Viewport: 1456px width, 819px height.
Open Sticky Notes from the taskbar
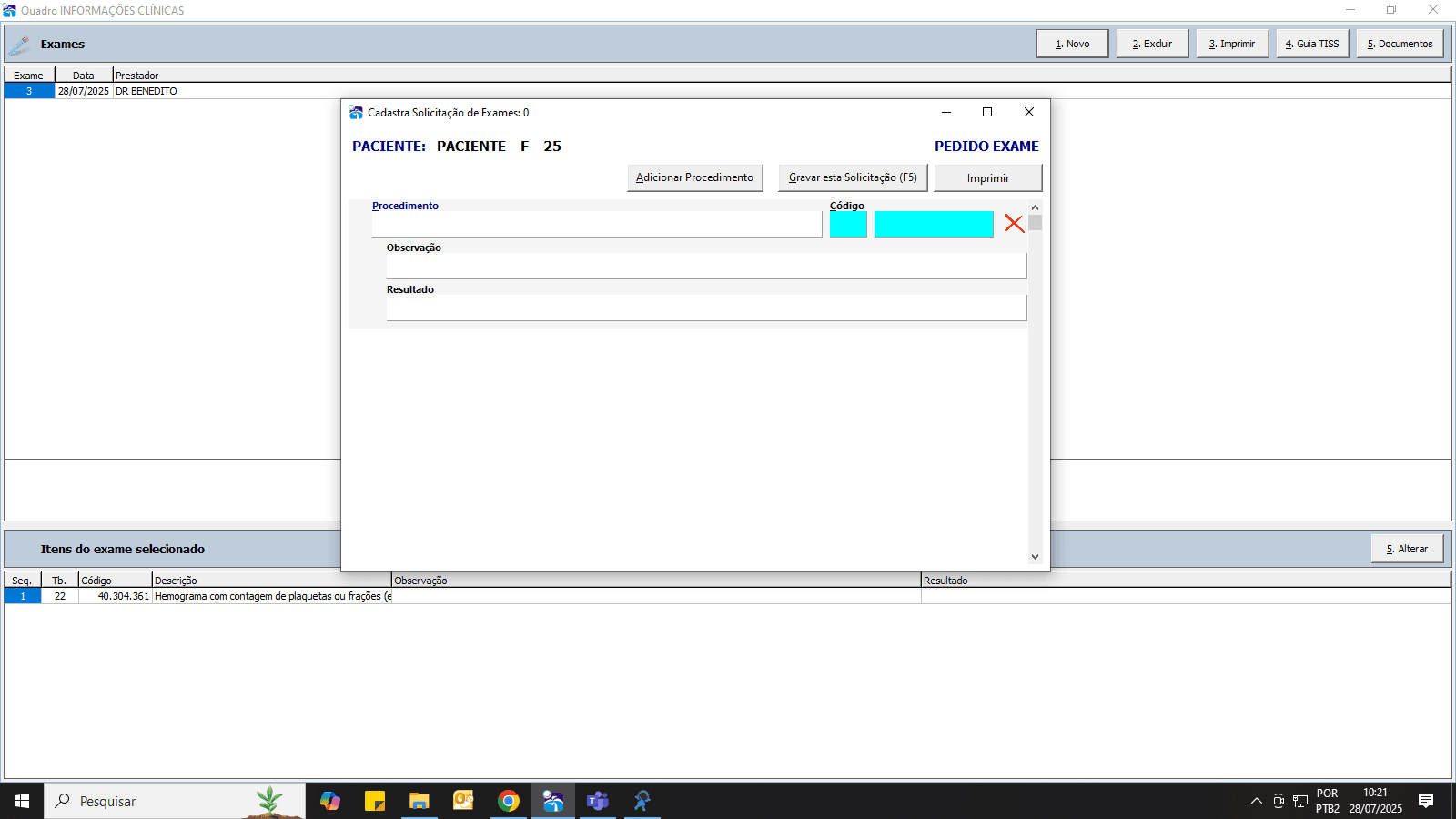(x=375, y=801)
